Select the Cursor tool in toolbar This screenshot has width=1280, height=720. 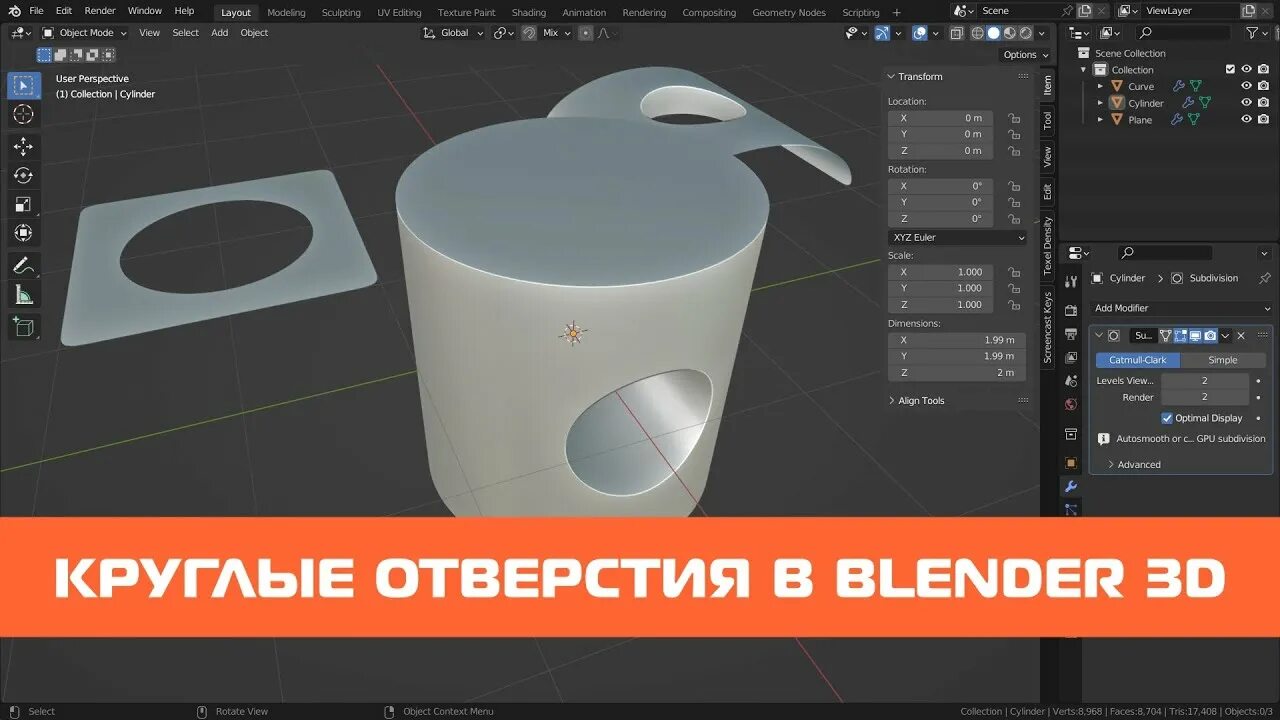point(23,115)
